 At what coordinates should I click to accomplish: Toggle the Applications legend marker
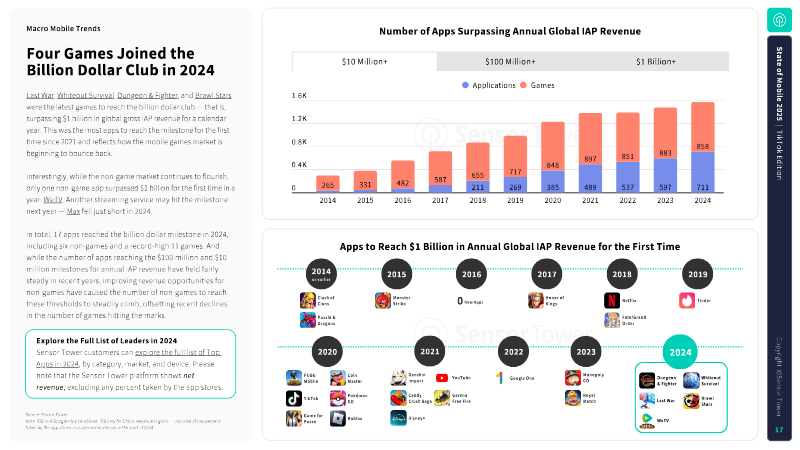pos(464,84)
